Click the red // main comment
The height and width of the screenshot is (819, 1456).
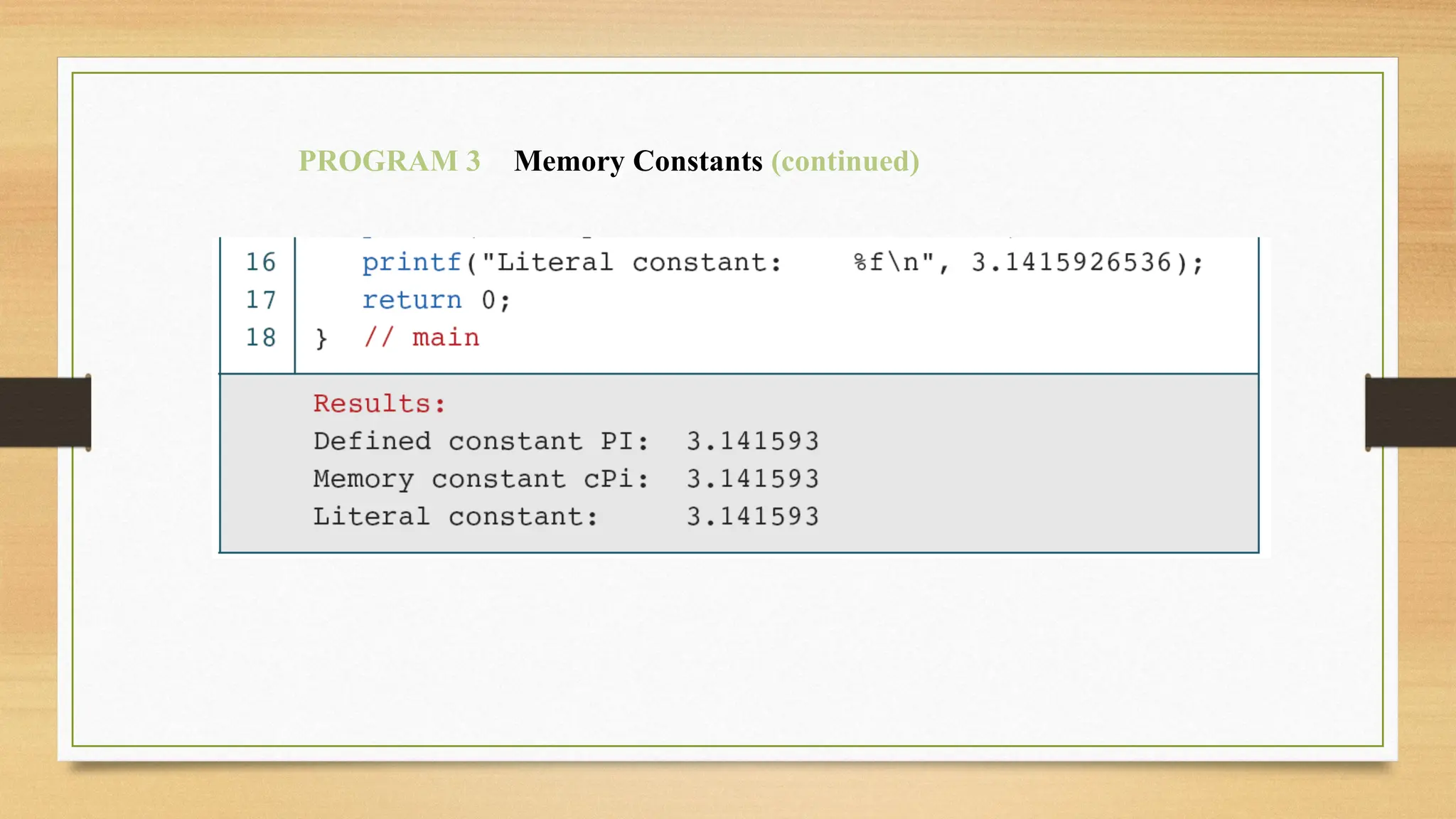pos(421,338)
